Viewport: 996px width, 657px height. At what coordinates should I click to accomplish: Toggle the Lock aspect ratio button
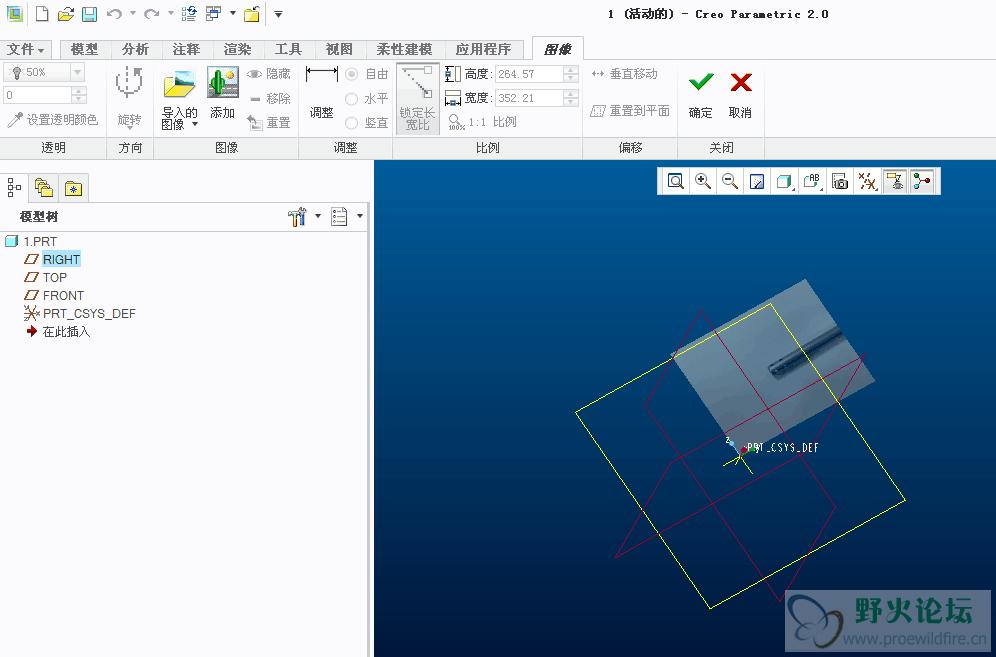click(x=417, y=98)
